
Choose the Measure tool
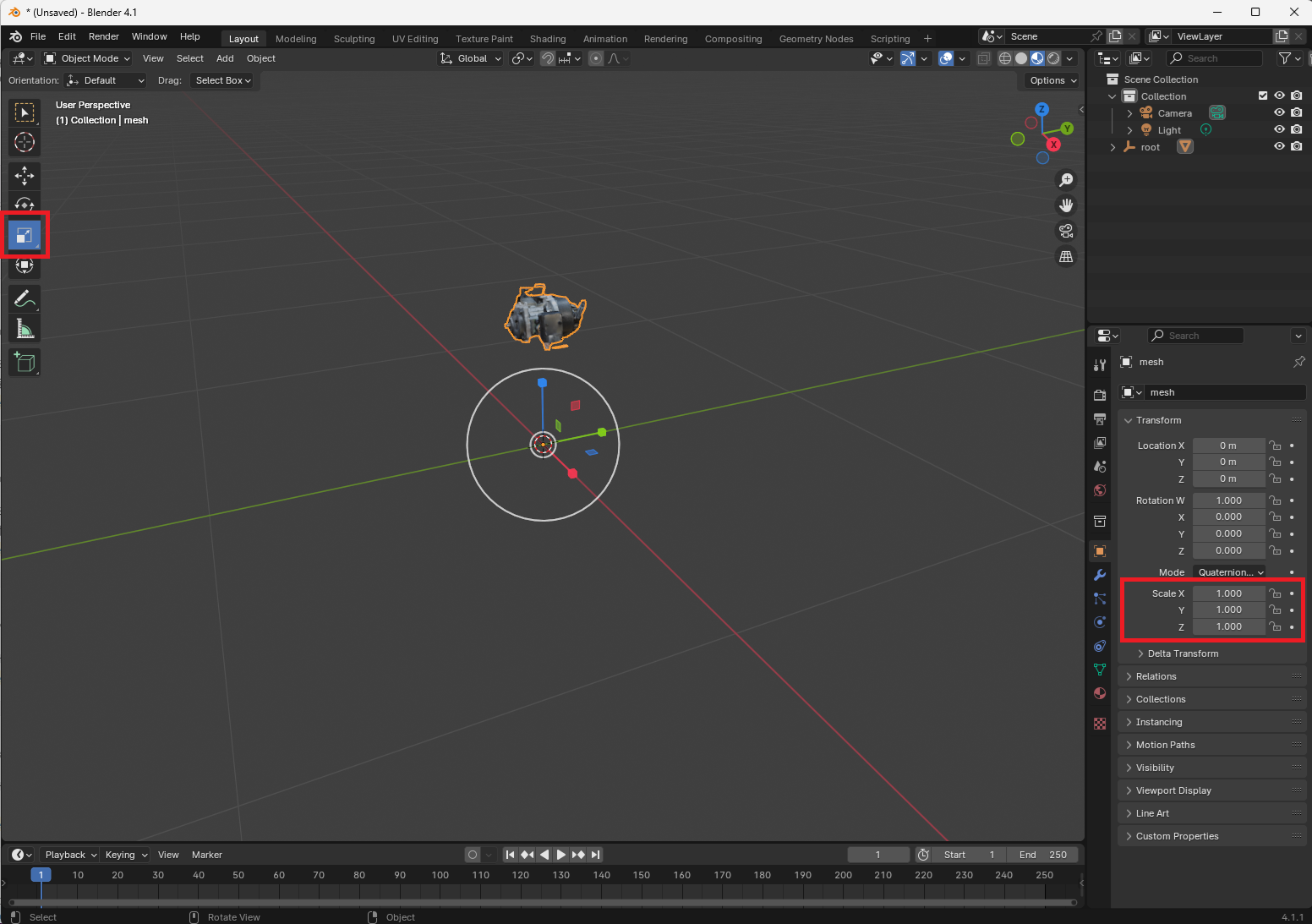25,330
